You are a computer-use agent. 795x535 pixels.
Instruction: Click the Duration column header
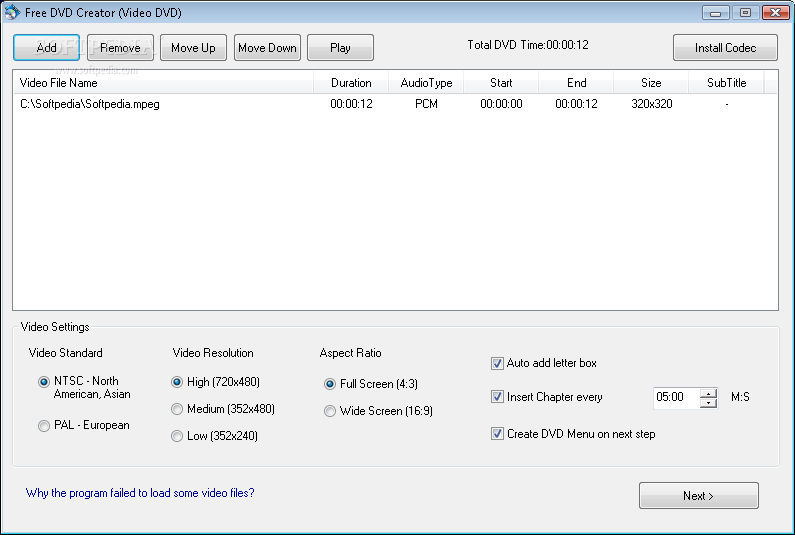(351, 83)
